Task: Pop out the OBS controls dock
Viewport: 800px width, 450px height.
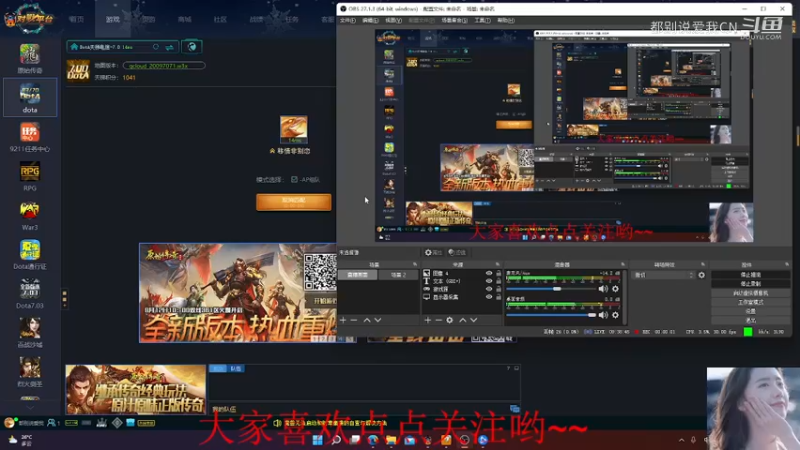Action: click(787, 264)
